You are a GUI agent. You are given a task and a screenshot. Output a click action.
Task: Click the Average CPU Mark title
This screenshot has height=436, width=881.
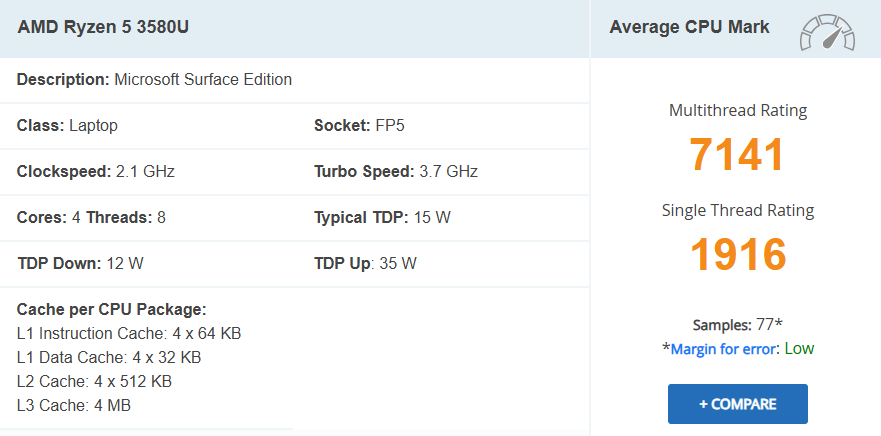click(689, 27)
